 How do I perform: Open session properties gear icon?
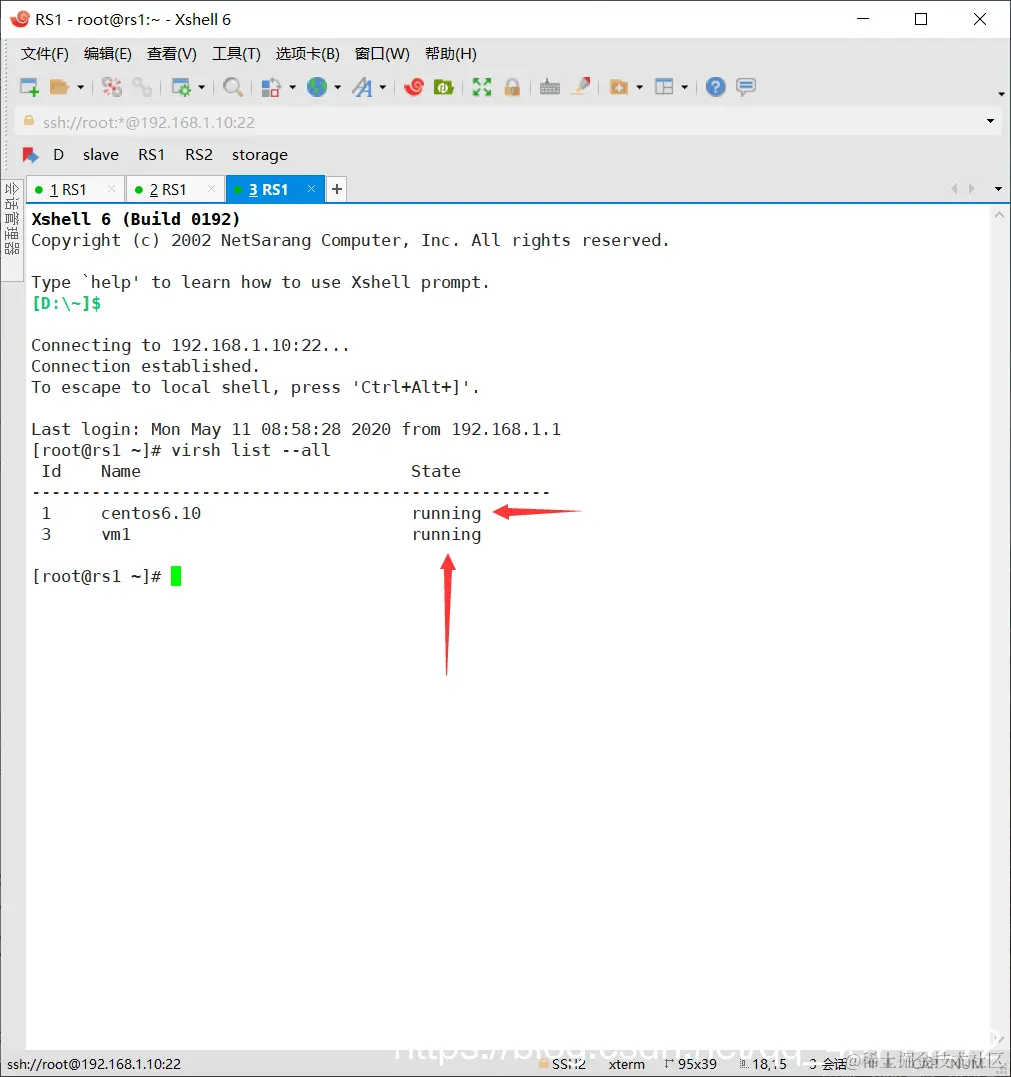click(x=181, y=87)
